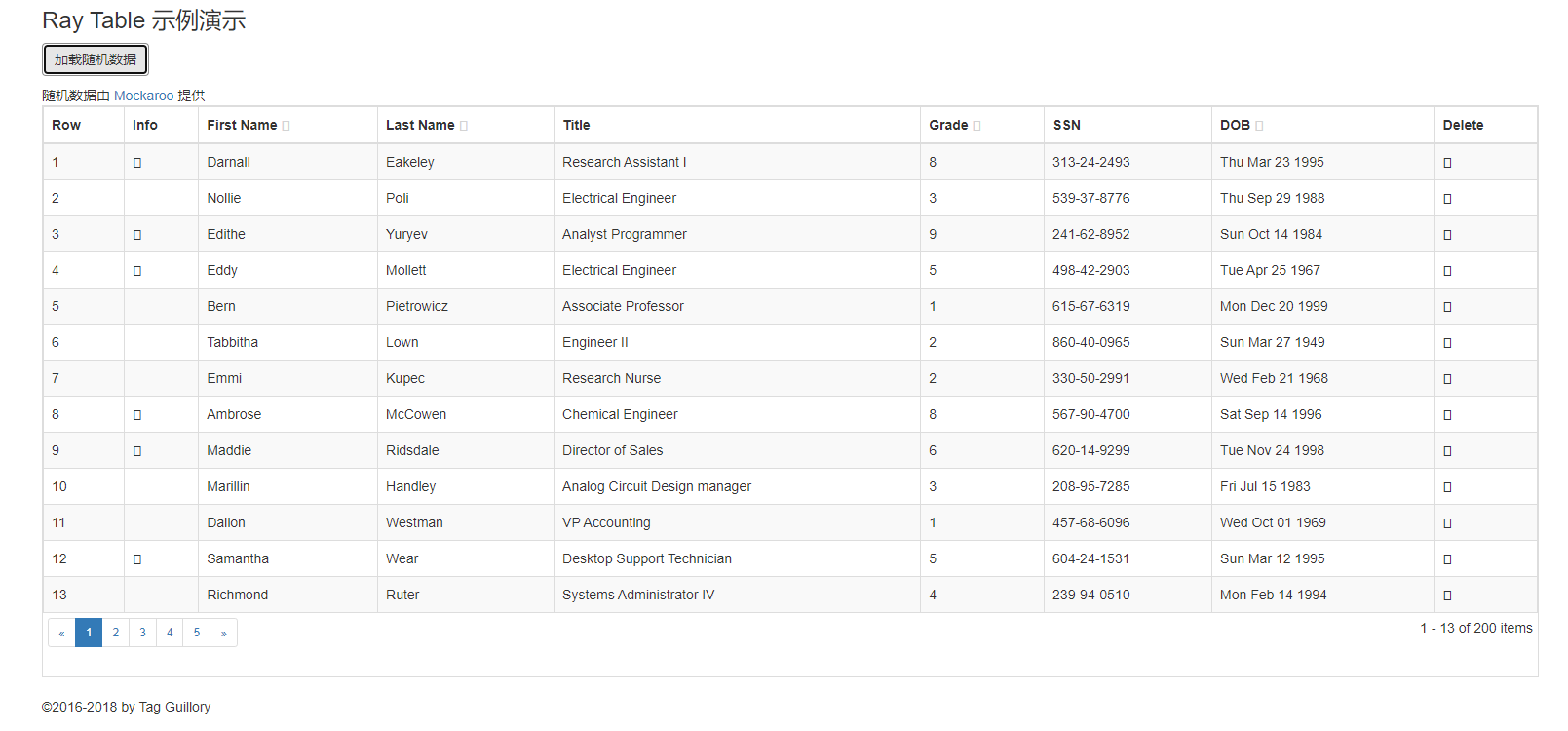
Task: Click the 加载随机数据 button
Action: (96, 59)
